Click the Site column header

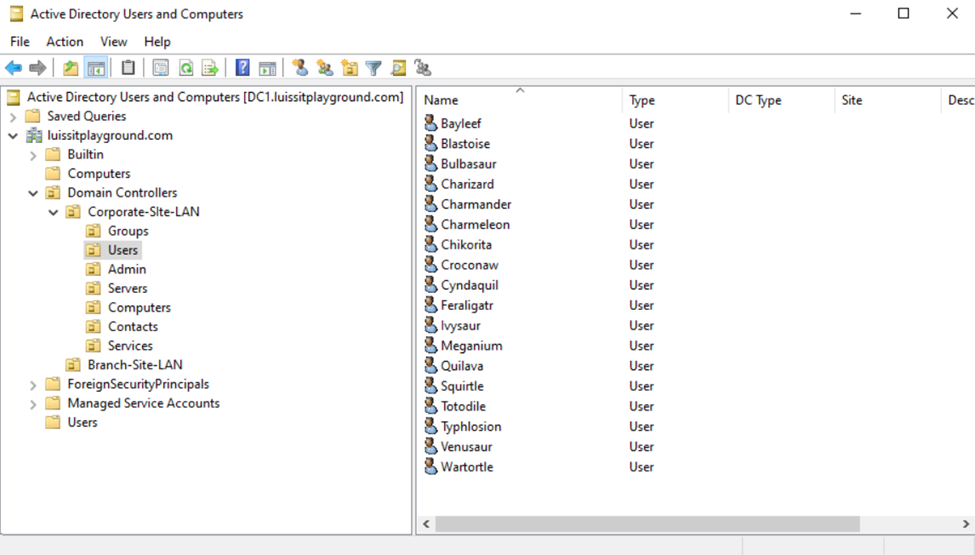coord(888,100)
